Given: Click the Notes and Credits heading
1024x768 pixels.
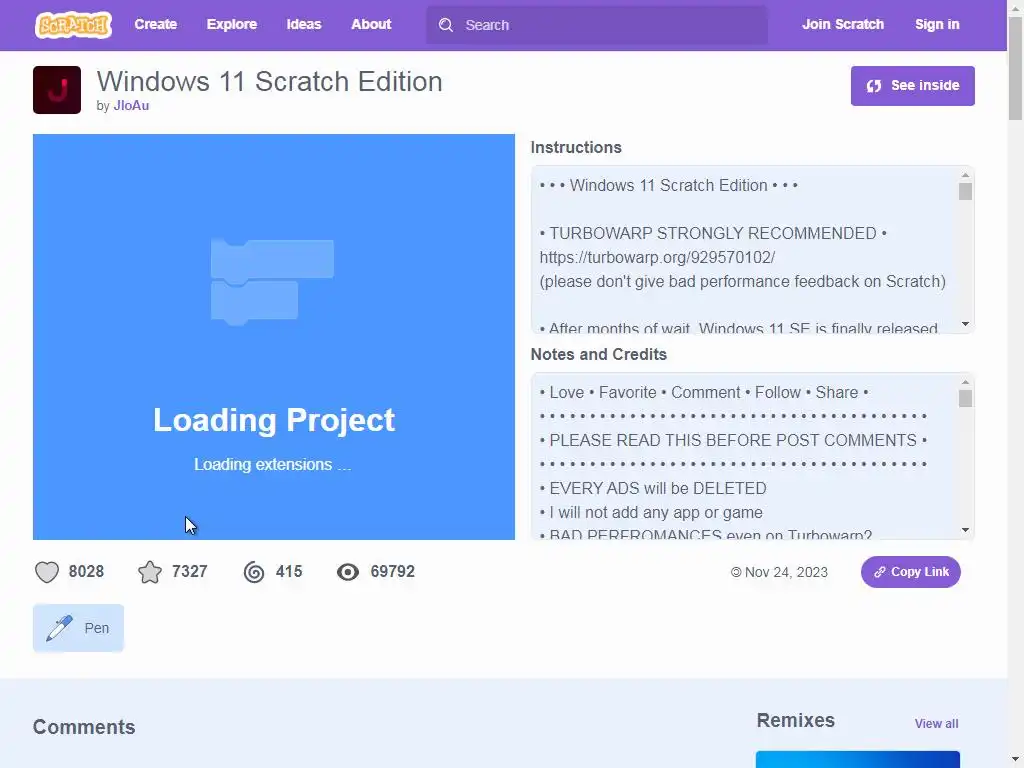Looking at the screenshot, I should coord(598,355).
